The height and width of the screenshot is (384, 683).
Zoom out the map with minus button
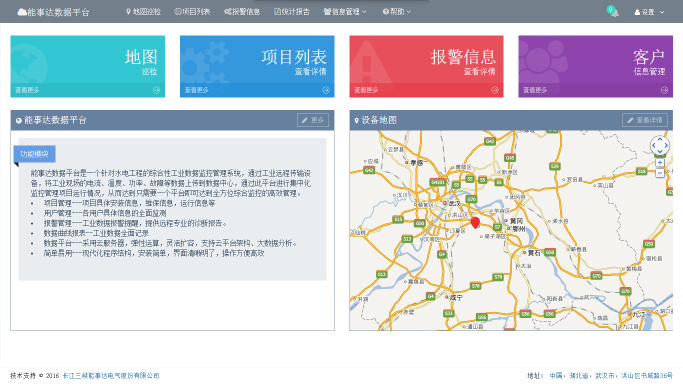pos(660,173)
